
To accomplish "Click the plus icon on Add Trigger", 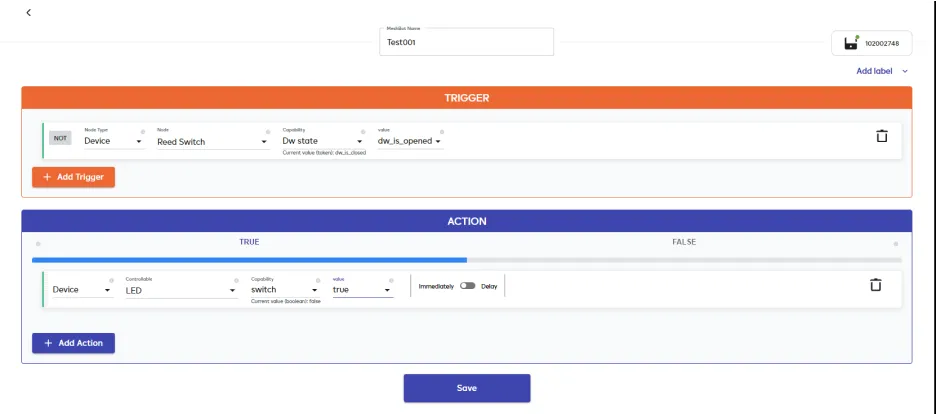I will pyautogui.click(x=47, y=177).
